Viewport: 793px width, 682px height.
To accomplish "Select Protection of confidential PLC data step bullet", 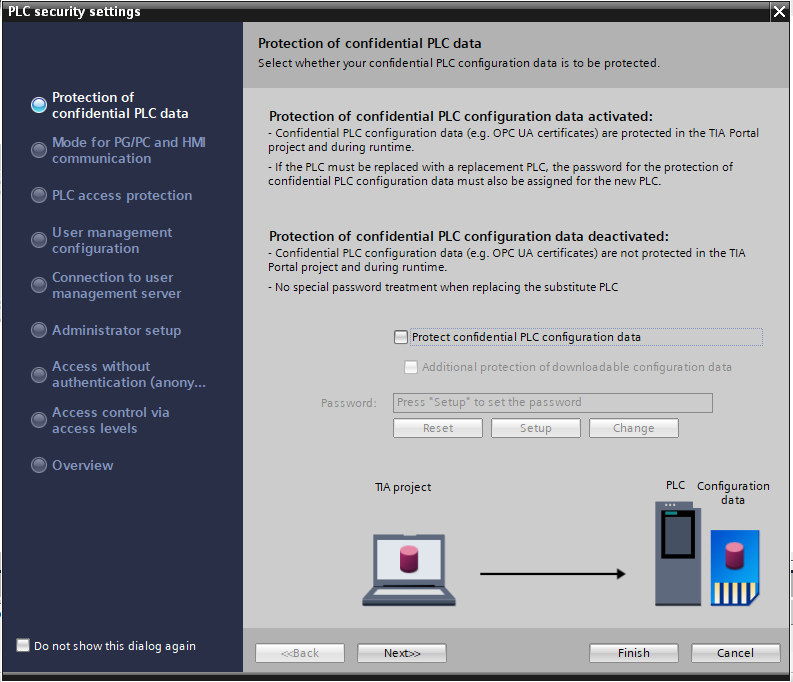I will pyautogui.click(x=39, y=105).
